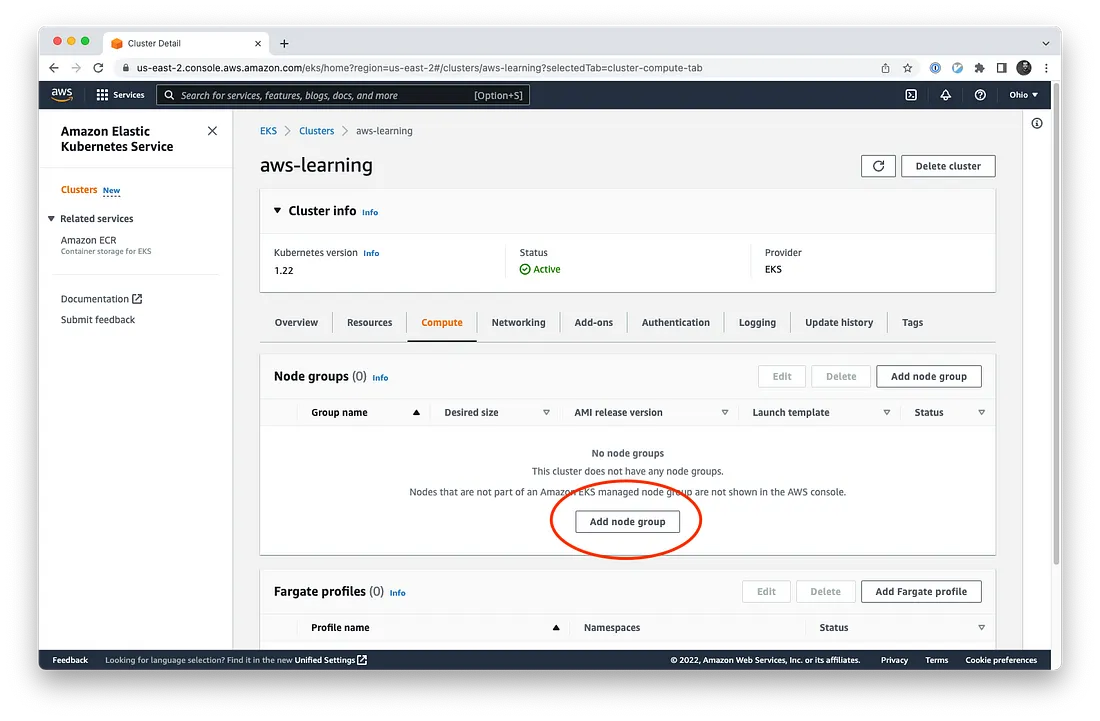
Task: Open the notifications bell
Action: pos(945,95)
